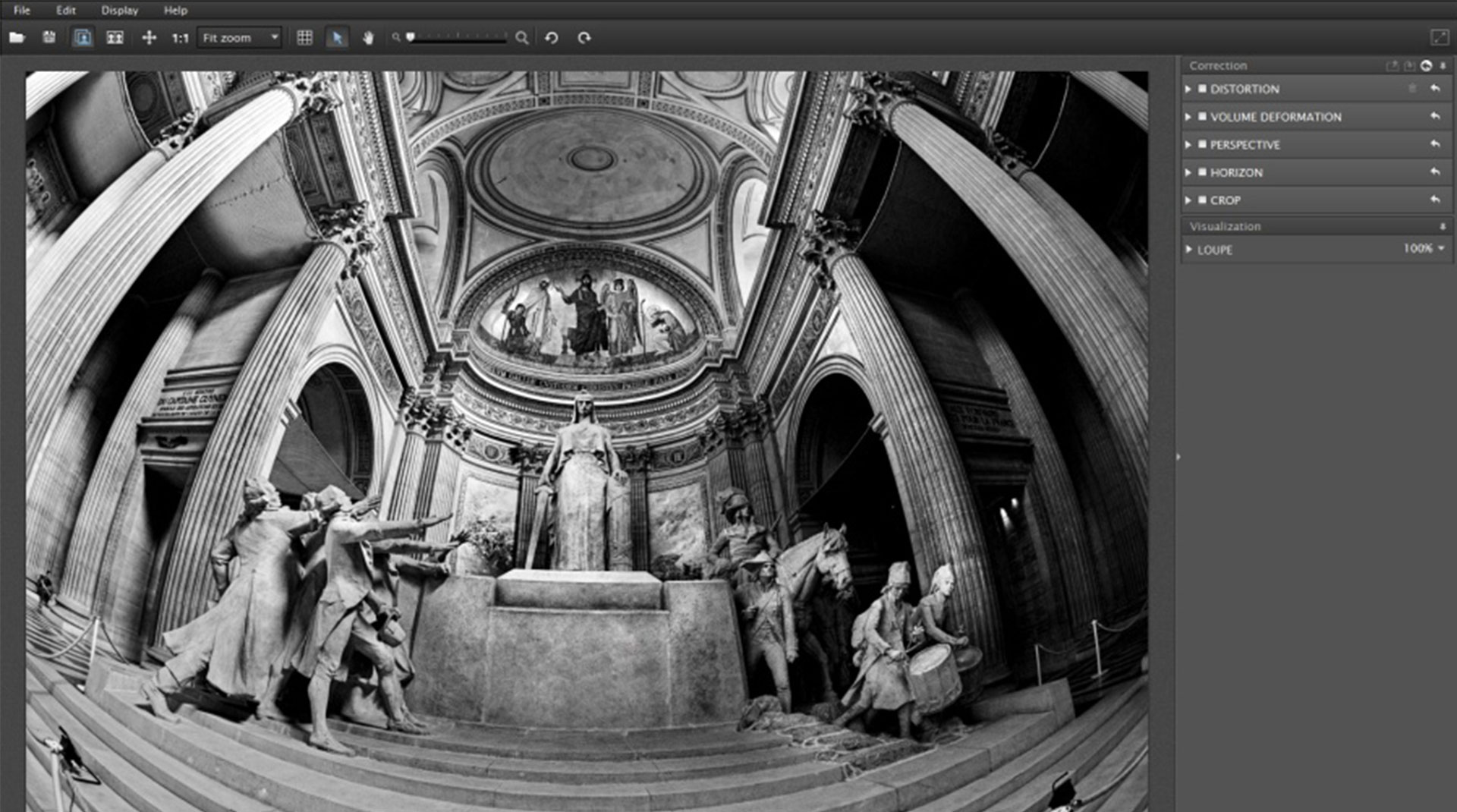Open the Display menu
The image size is (1457, 812).
[x=120, y=10]
